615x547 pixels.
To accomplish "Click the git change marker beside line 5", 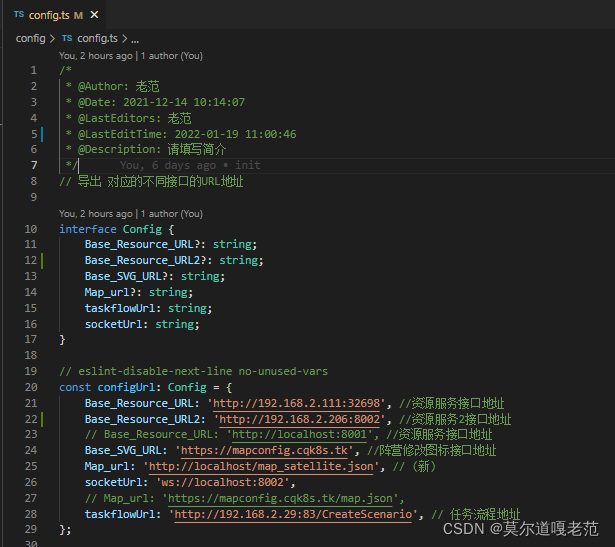I will tap(43, 134).
